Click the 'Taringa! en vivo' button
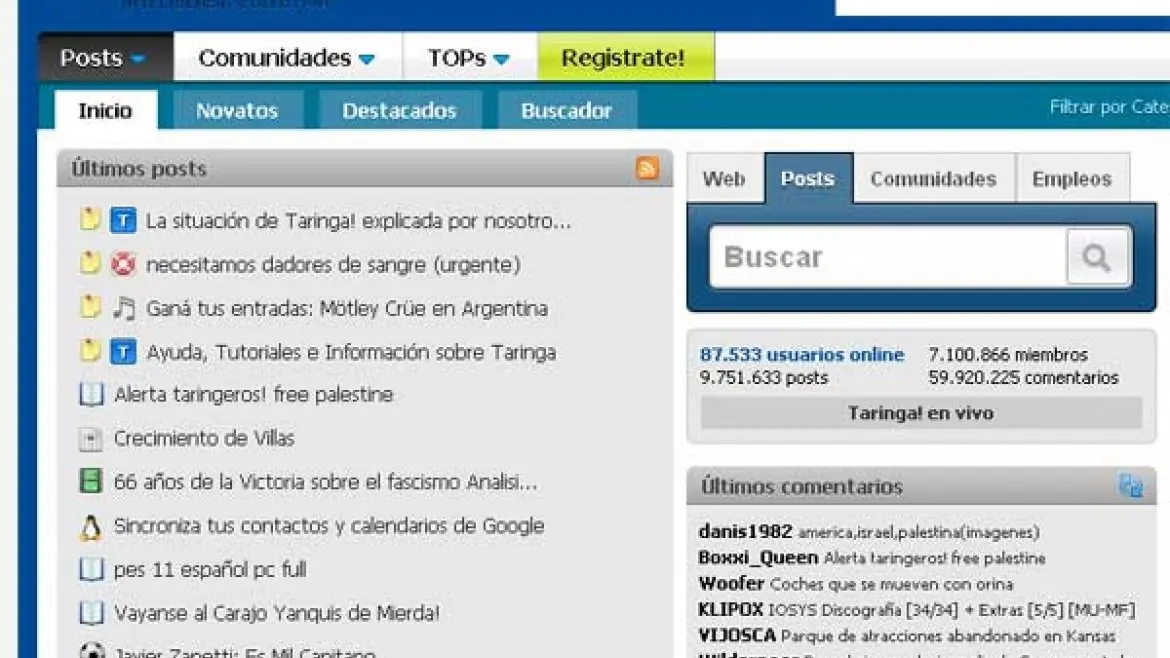 point(921,413)
